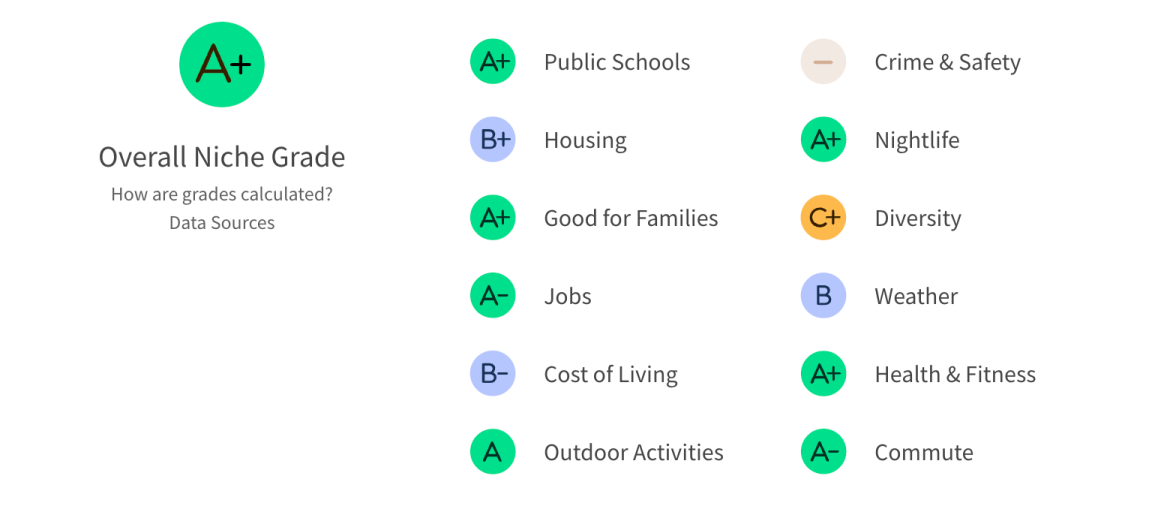Screen dimensions: 1170x506
Task: Click the large overall A+ grade badge
Action: (x=222, y=65)
